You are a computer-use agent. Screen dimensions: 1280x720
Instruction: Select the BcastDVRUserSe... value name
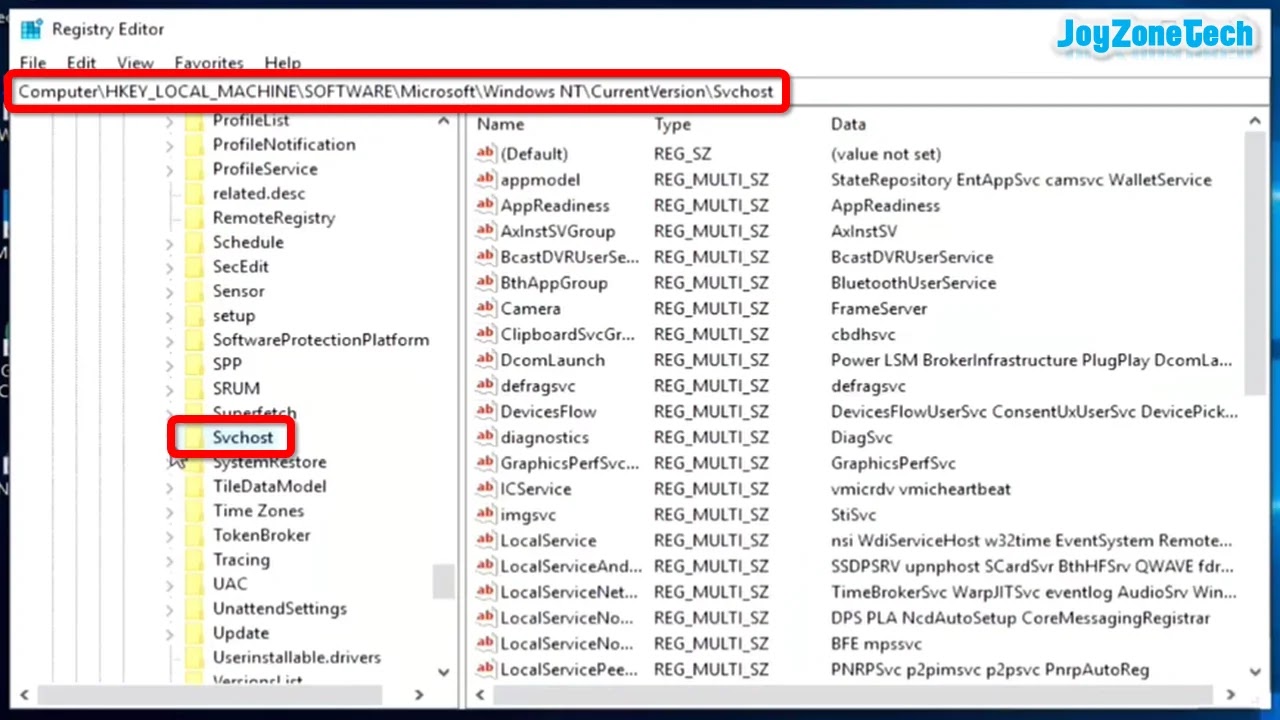click(x=569, y=257)
